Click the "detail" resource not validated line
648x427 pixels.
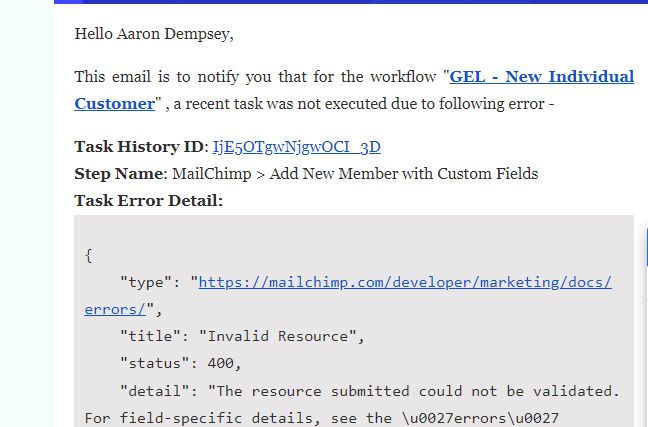pyautogui.click(x=370, y=391)
